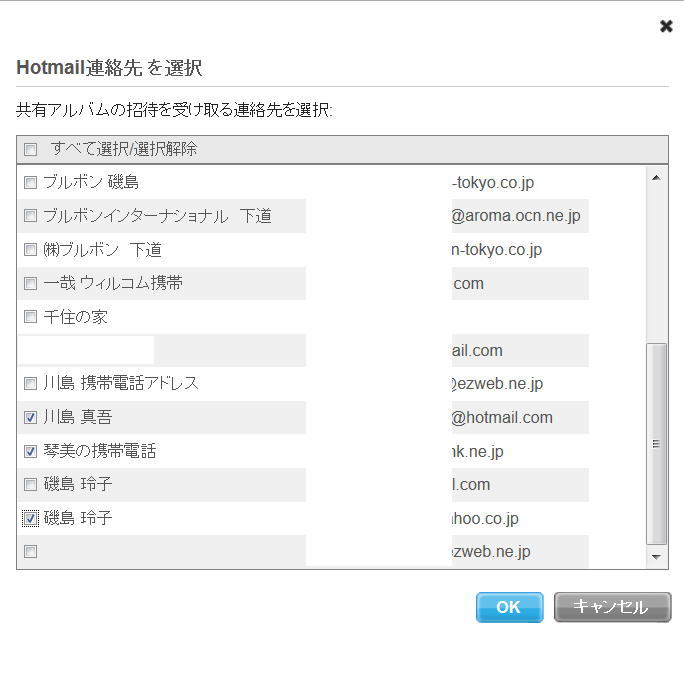
Task: Check the unnamed contact with zweb.ne.jp
Action: 31,551
